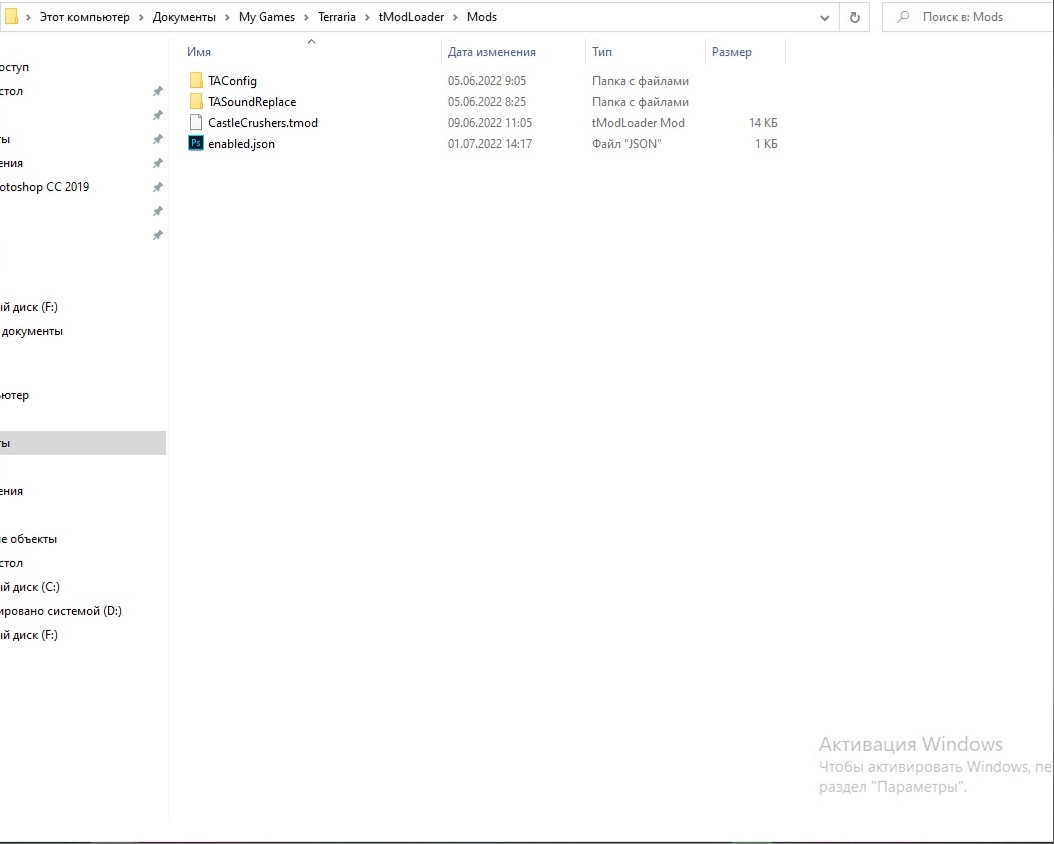
Task: Click the sort arrow above the Имя column
Action: [311, 42]
